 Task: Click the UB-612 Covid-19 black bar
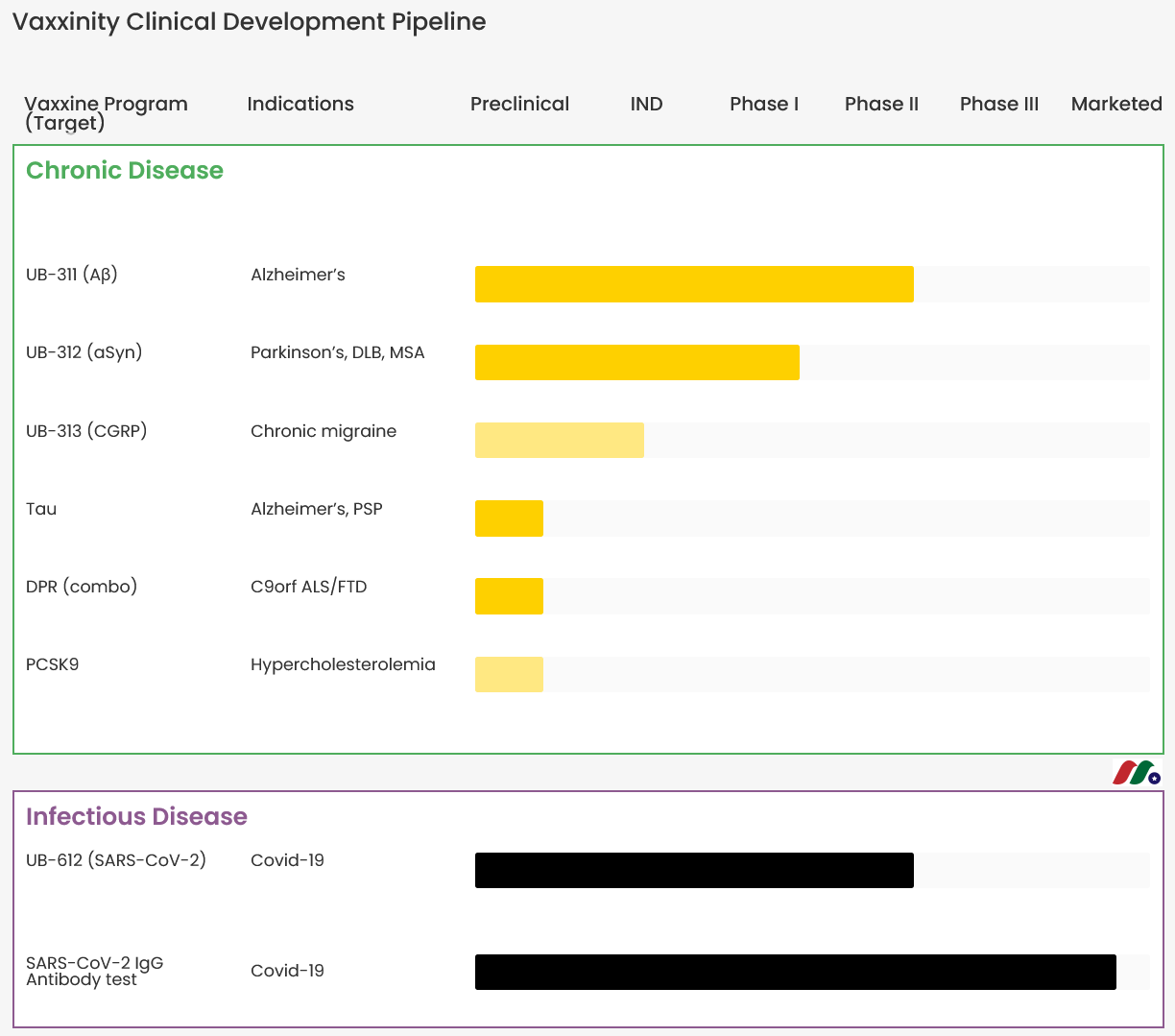694,870
